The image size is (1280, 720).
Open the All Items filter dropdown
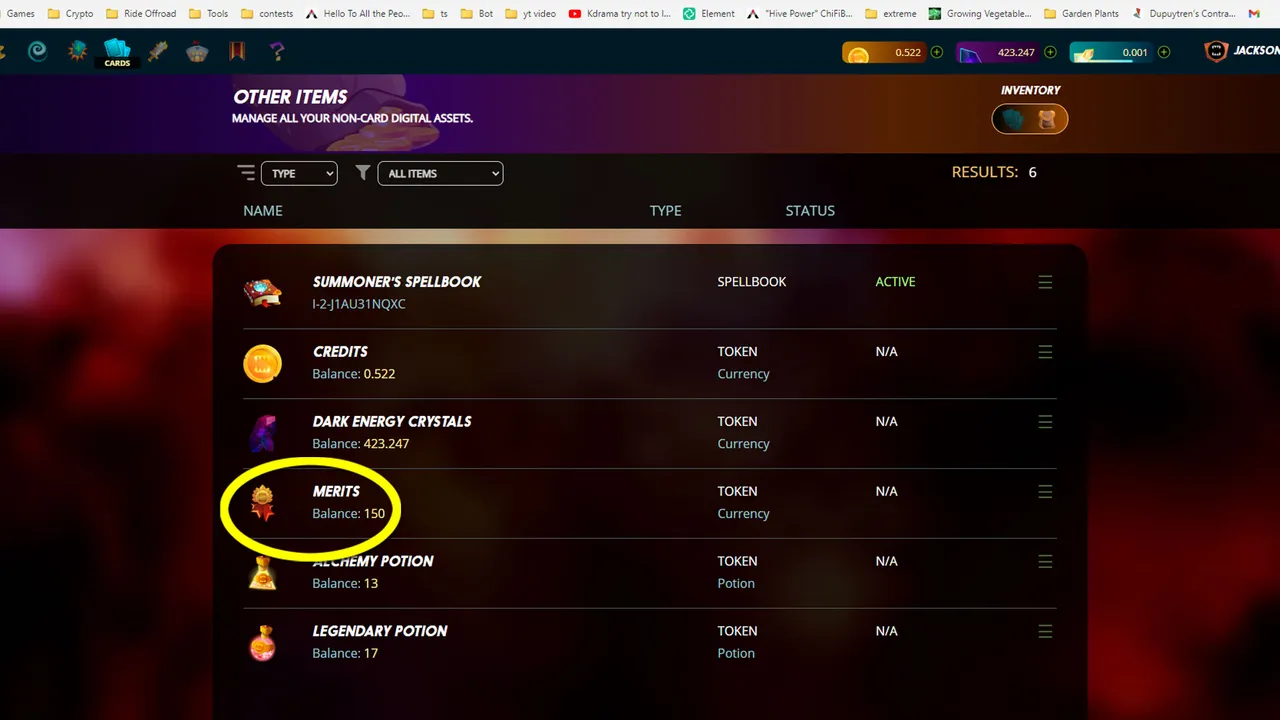440,173
